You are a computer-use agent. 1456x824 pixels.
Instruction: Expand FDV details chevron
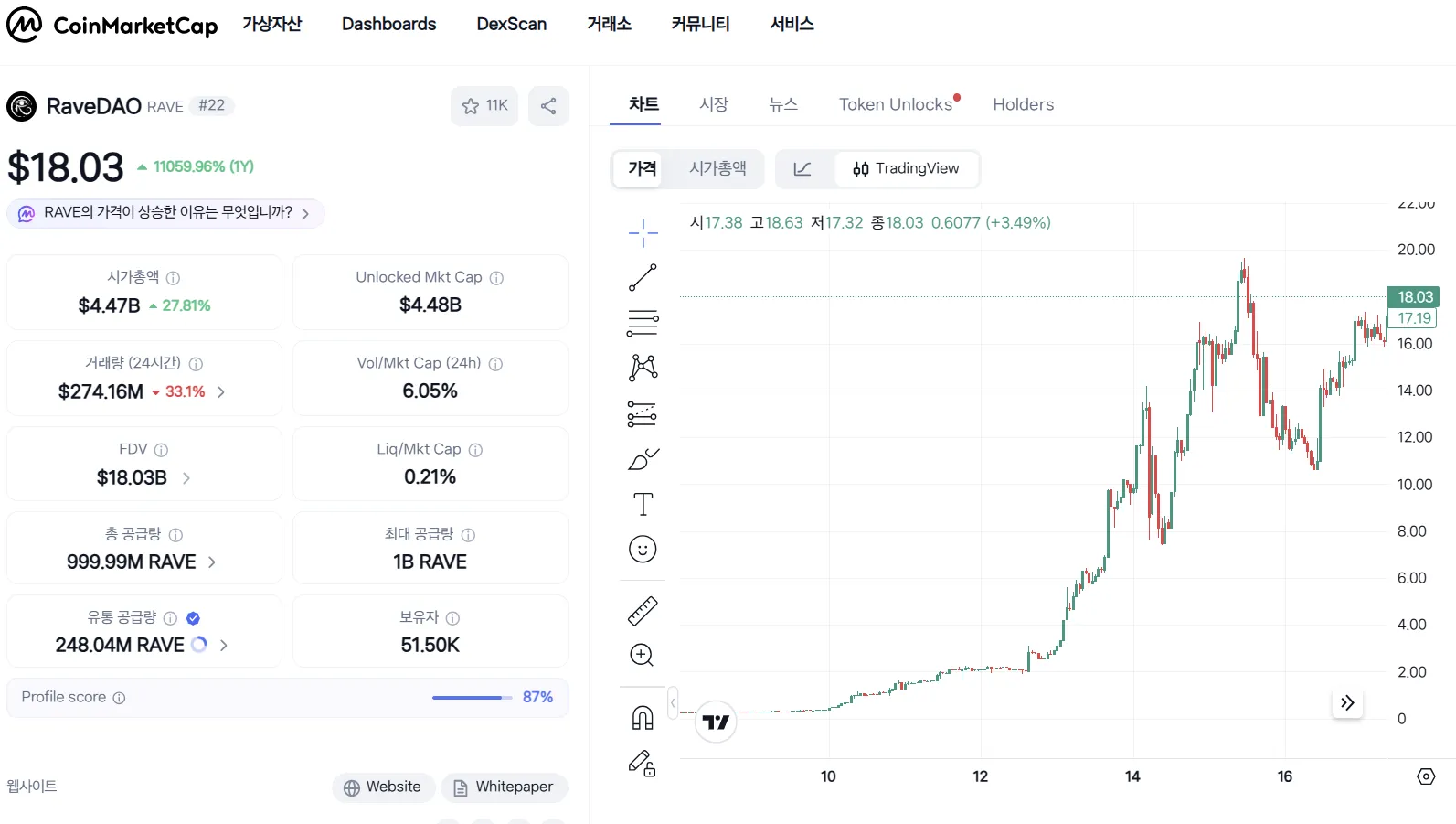186,478
